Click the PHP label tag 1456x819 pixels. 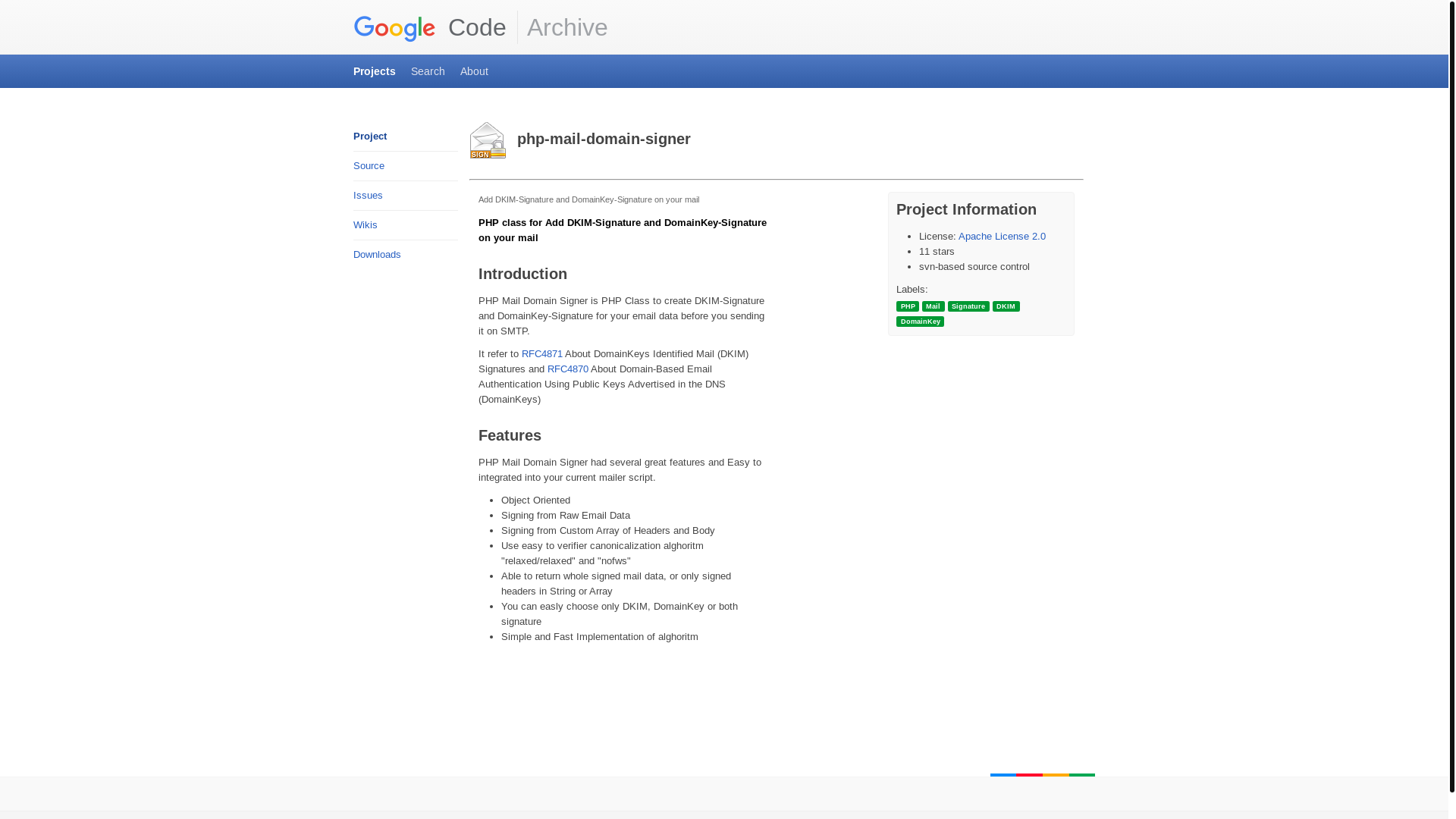[908, 306]
